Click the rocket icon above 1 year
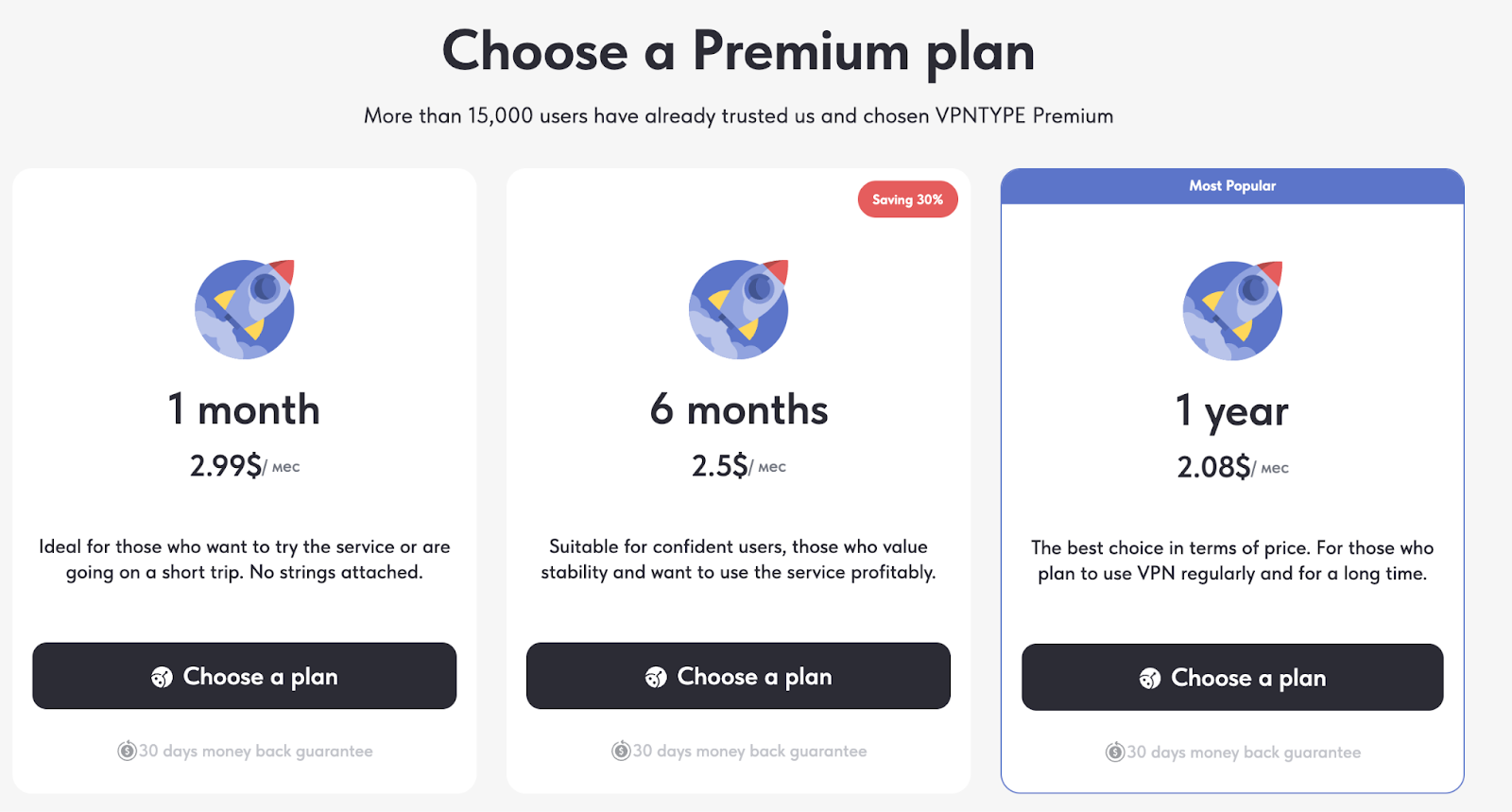This screenshot has width=1512, height=812. [1233, 310]
